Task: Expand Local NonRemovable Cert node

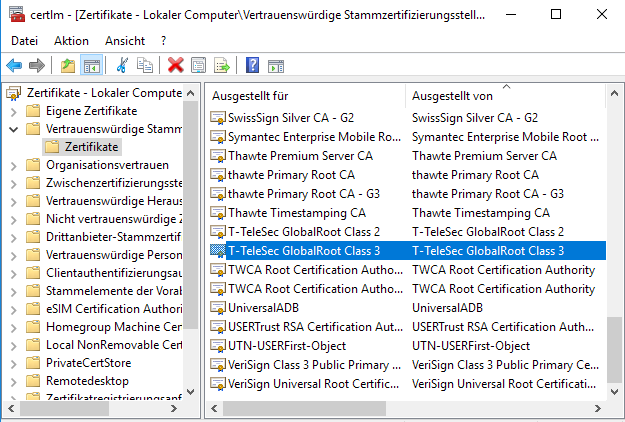Action: click(x=14, y=346)
